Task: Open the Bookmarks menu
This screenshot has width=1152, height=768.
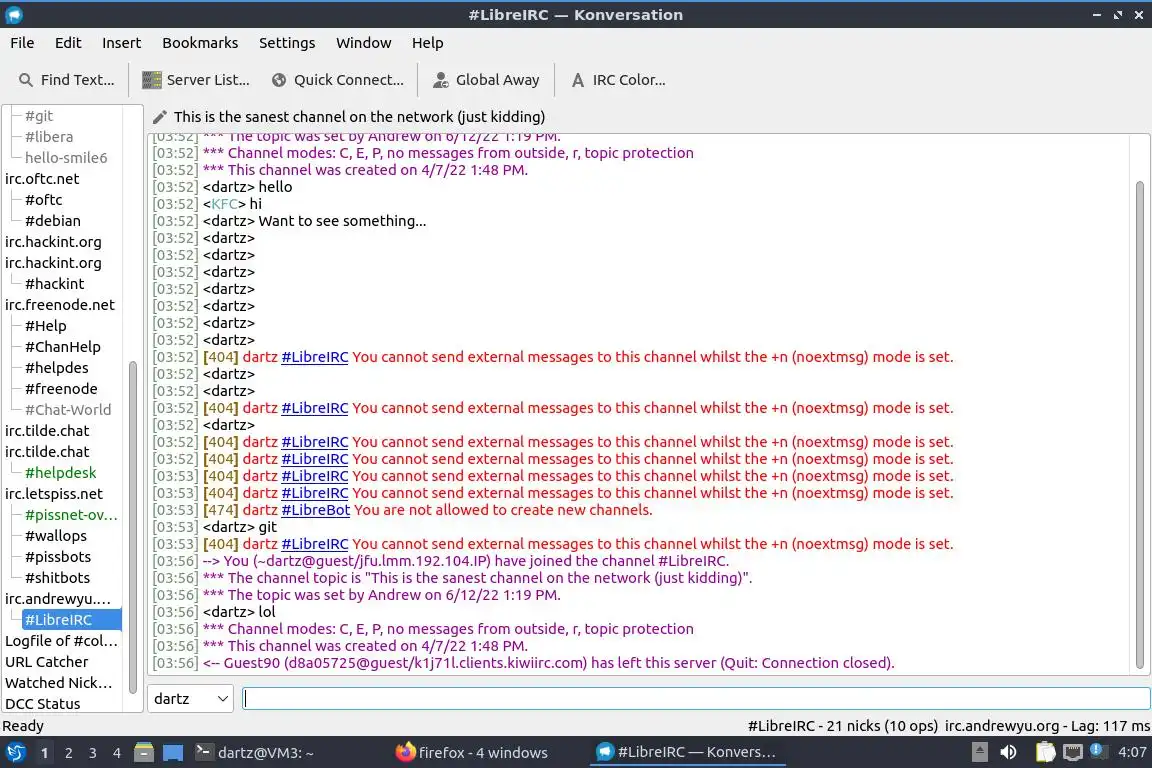Action: tap(200, 43)
